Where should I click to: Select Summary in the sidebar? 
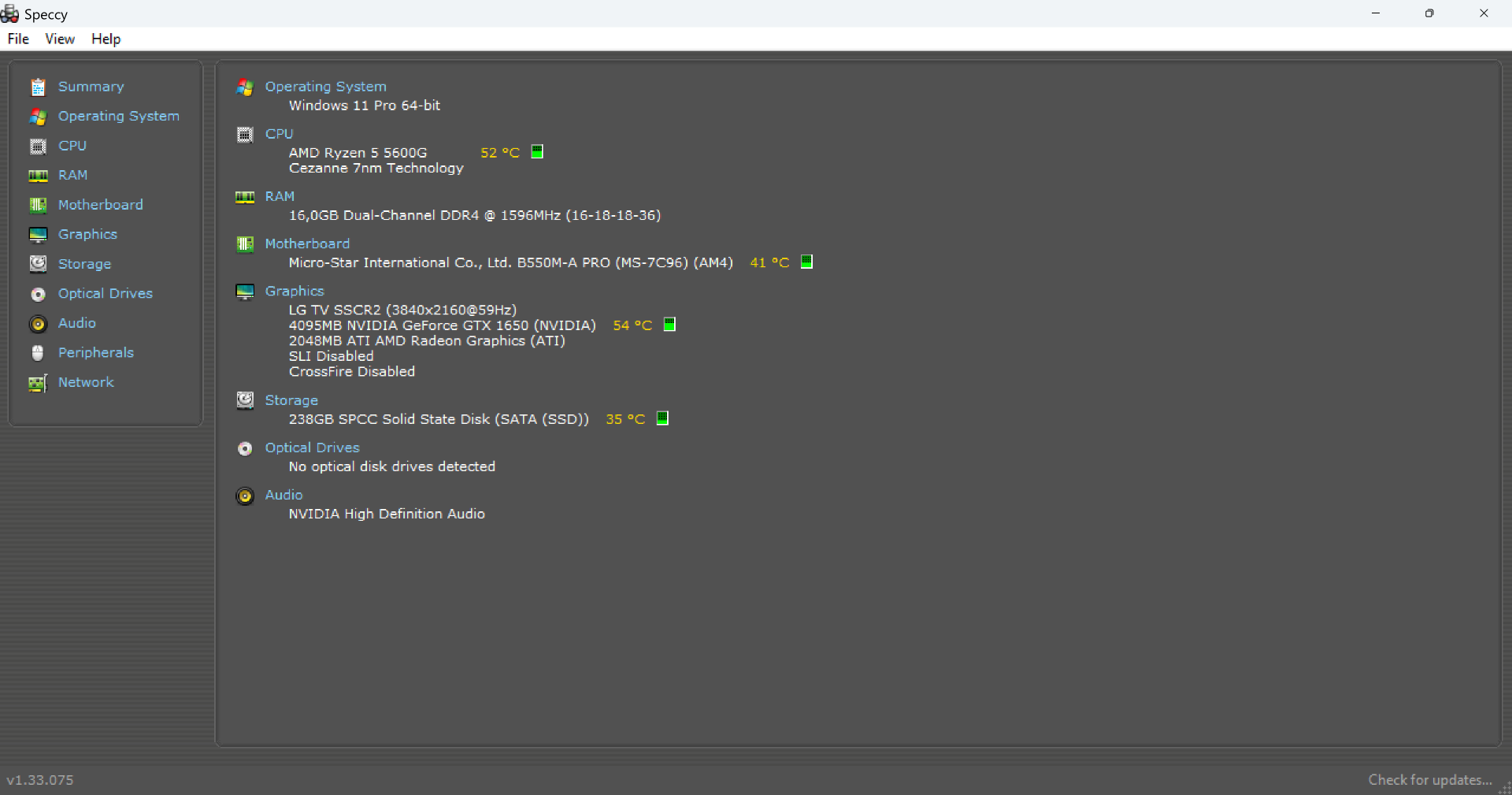coord(91,87)
